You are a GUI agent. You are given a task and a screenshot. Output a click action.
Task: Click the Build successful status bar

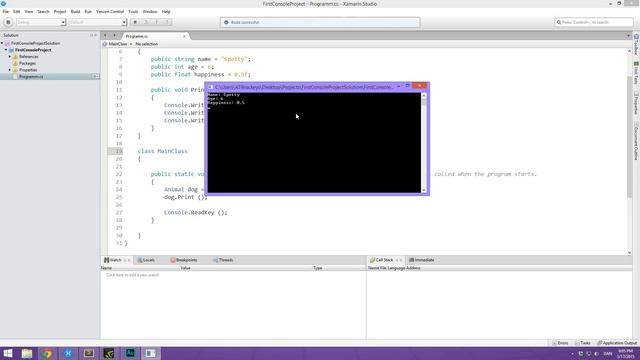[x=320, y=22]
